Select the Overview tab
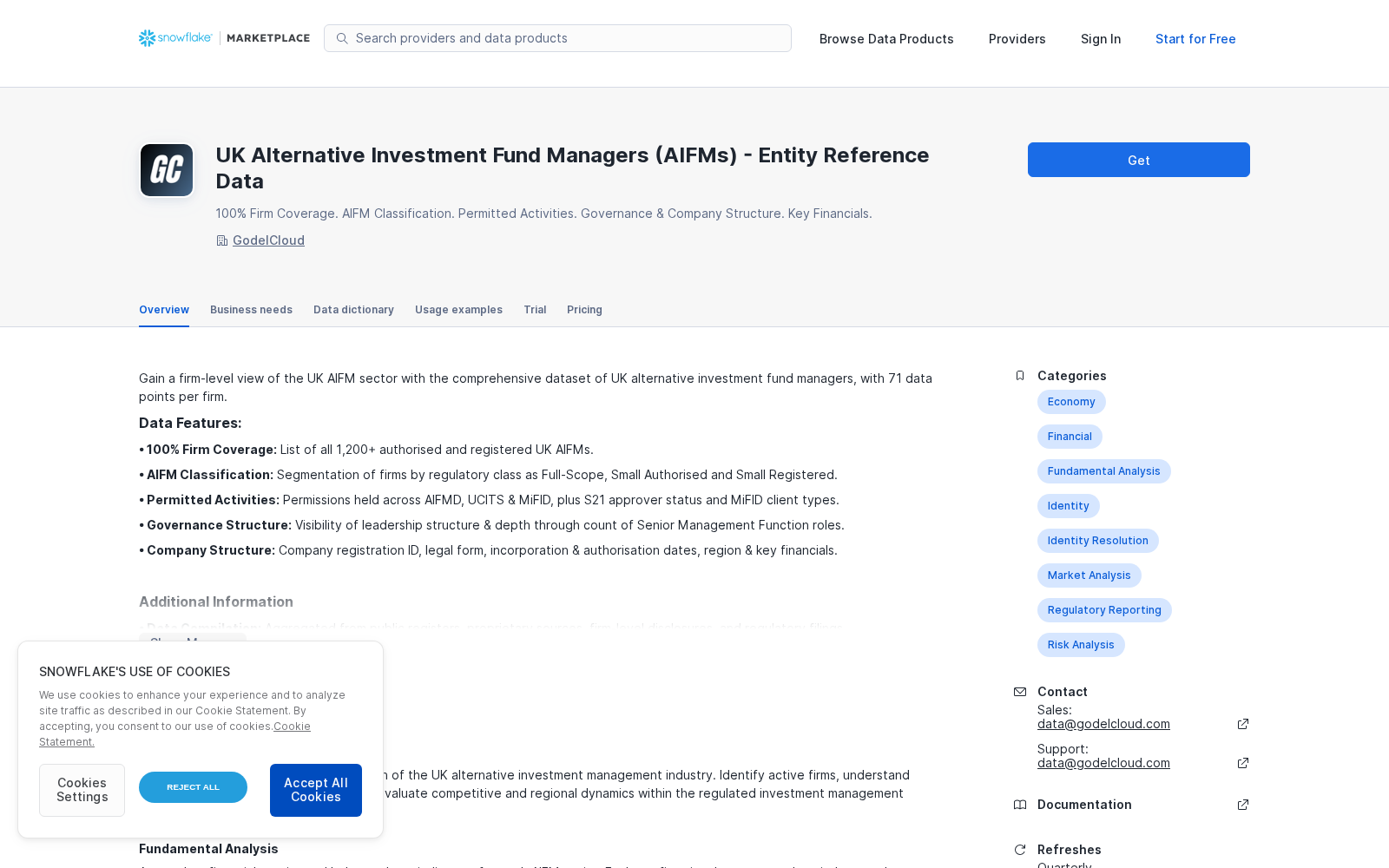 pyautogui.click(x=164, y=310)
